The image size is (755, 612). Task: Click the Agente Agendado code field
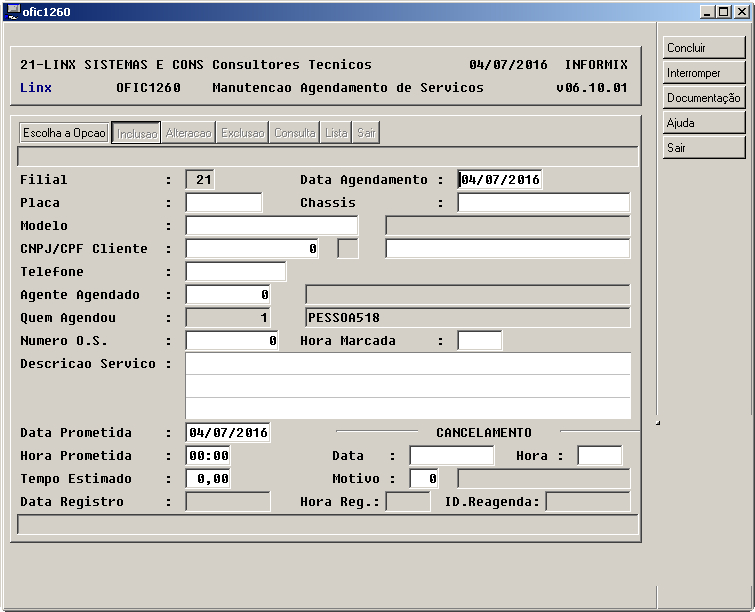click(x=228, y=295)
